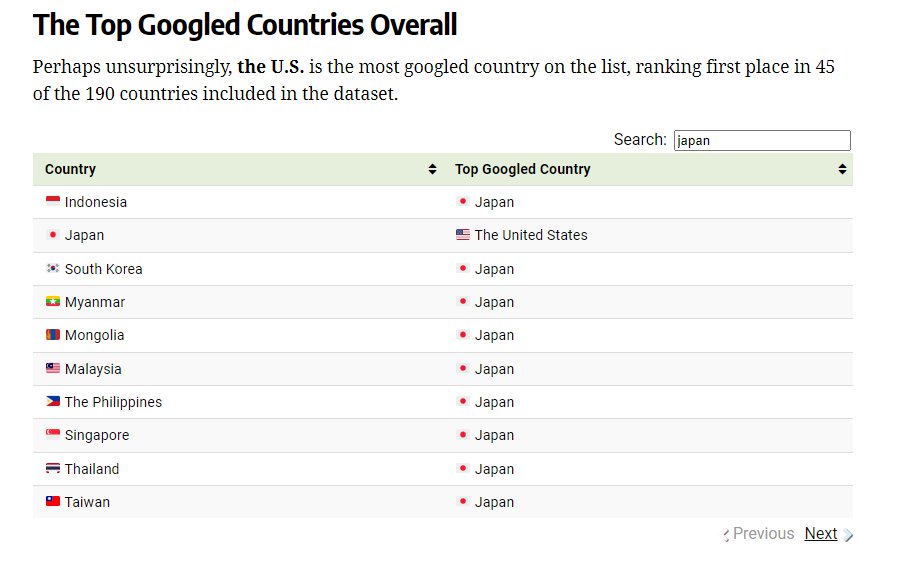The image size is (898, 567).
Task: Click the Singapore flag icon
Action: (53, 435)
